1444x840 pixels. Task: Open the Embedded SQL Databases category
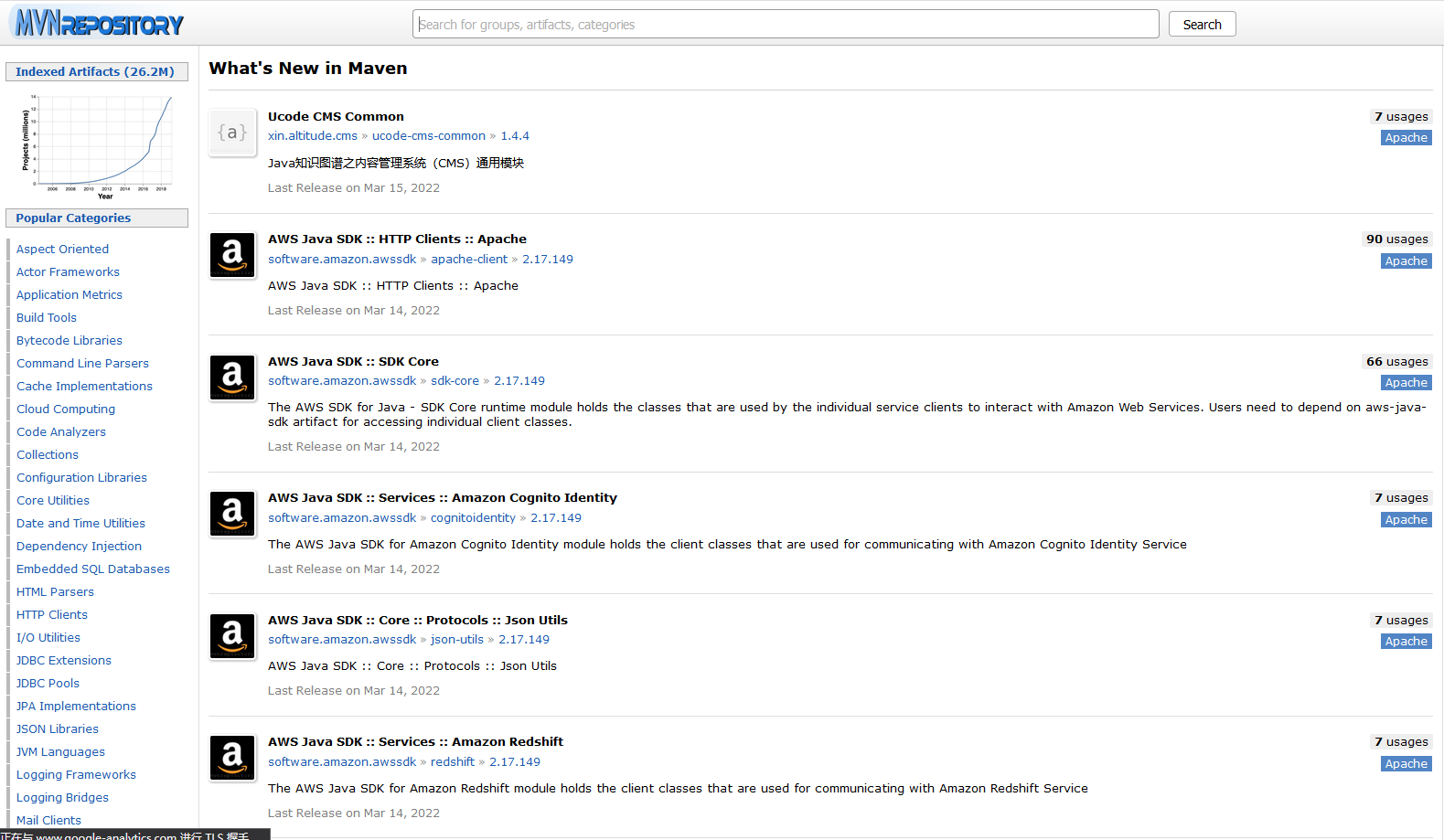pos(93,569)
